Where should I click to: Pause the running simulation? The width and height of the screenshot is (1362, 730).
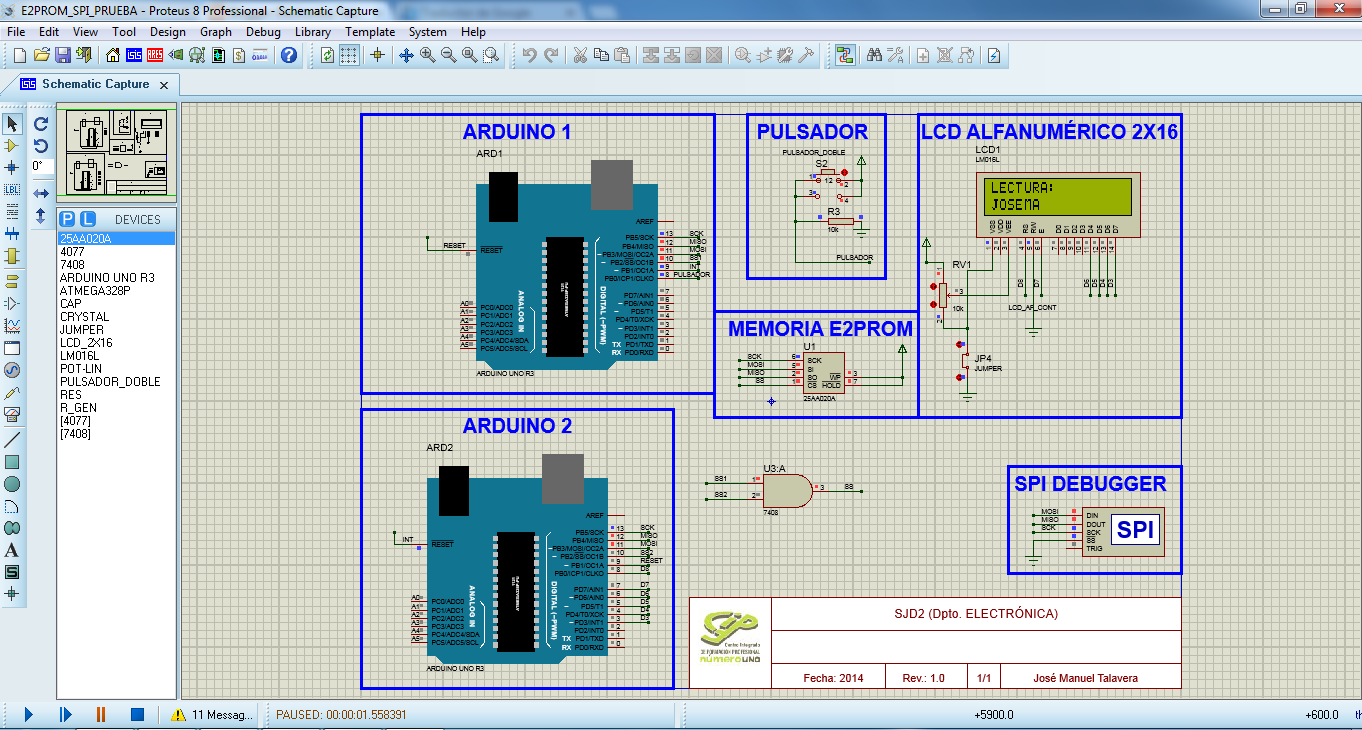point(101,714)
